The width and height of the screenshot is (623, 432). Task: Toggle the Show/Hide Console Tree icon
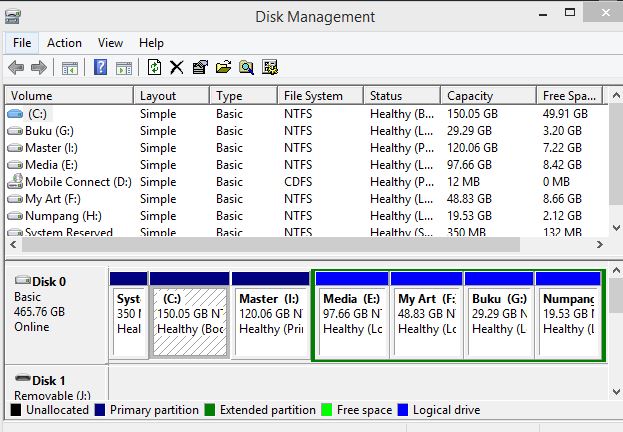click(x=70, y=68)
